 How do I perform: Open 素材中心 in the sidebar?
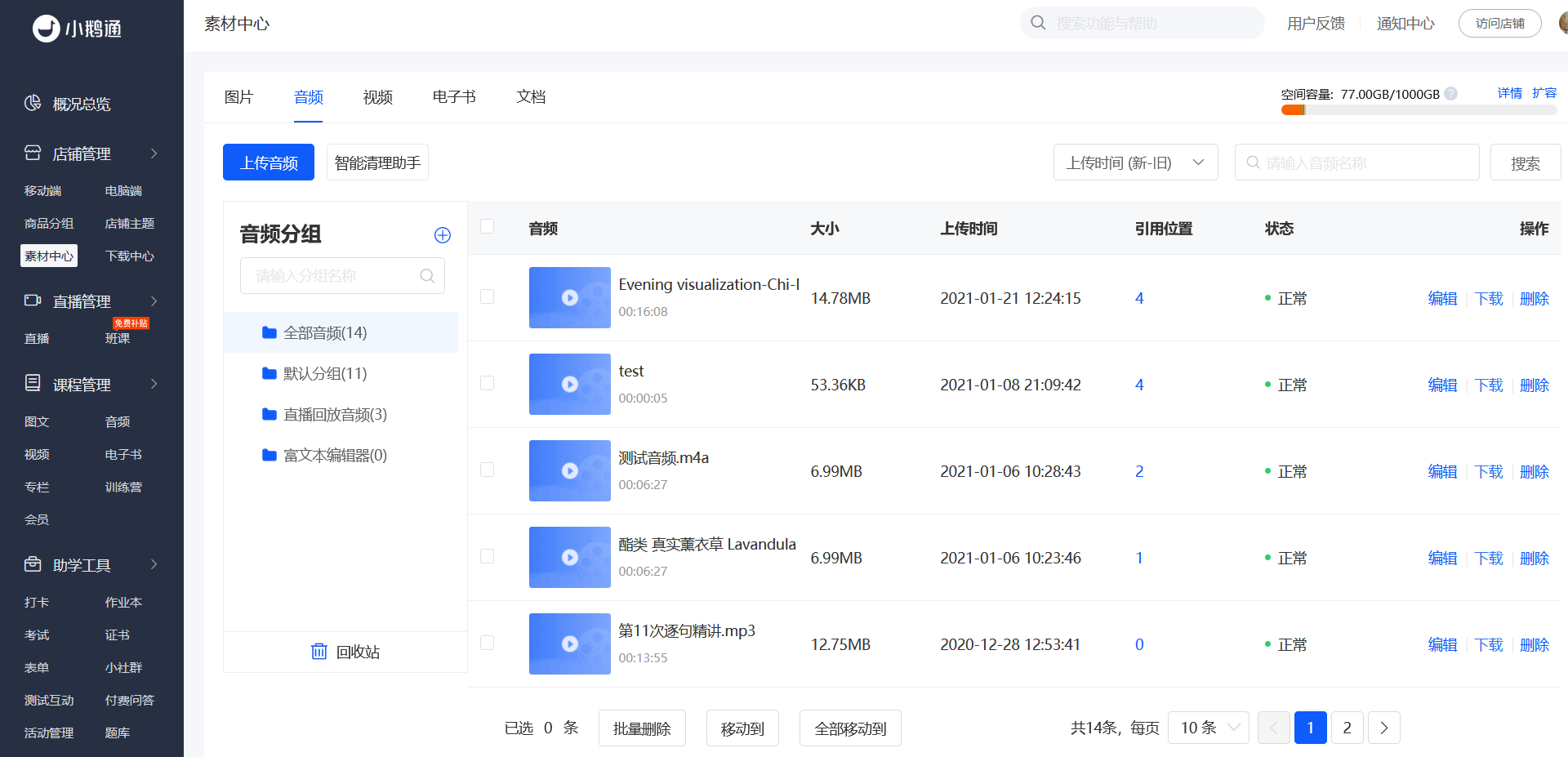(x=49, y=256)
